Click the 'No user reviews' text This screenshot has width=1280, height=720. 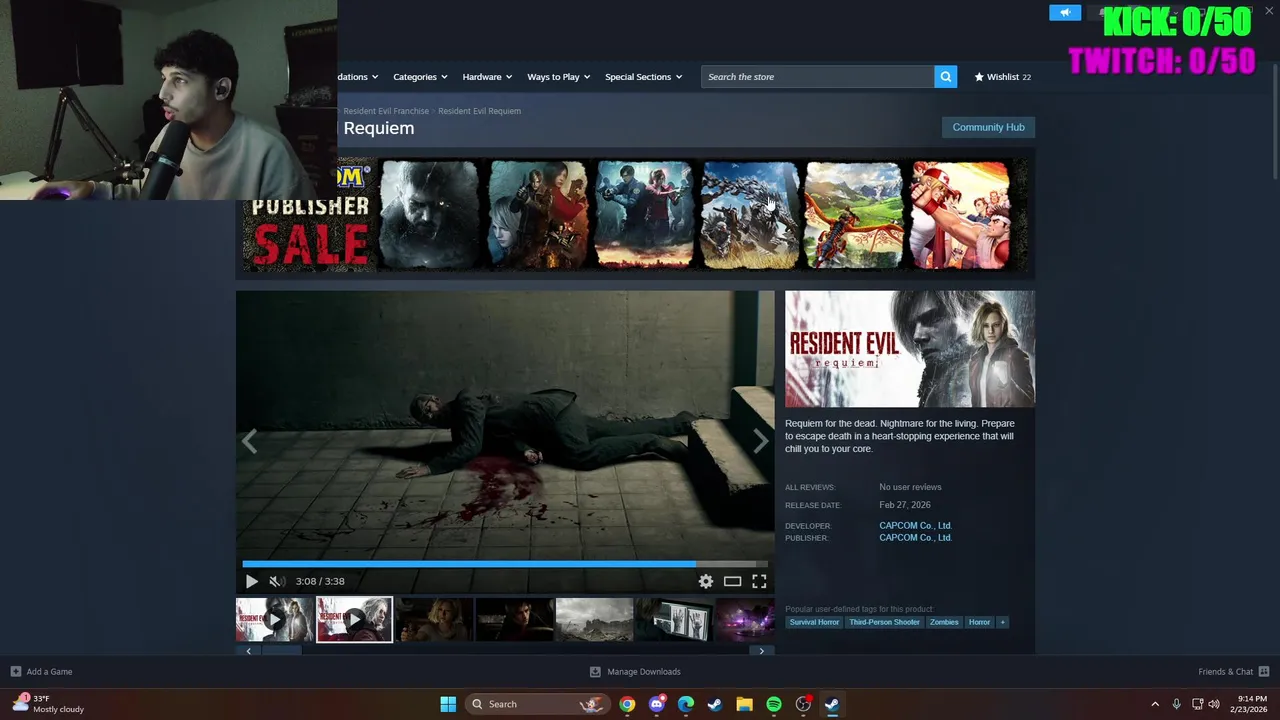point(910,487)
